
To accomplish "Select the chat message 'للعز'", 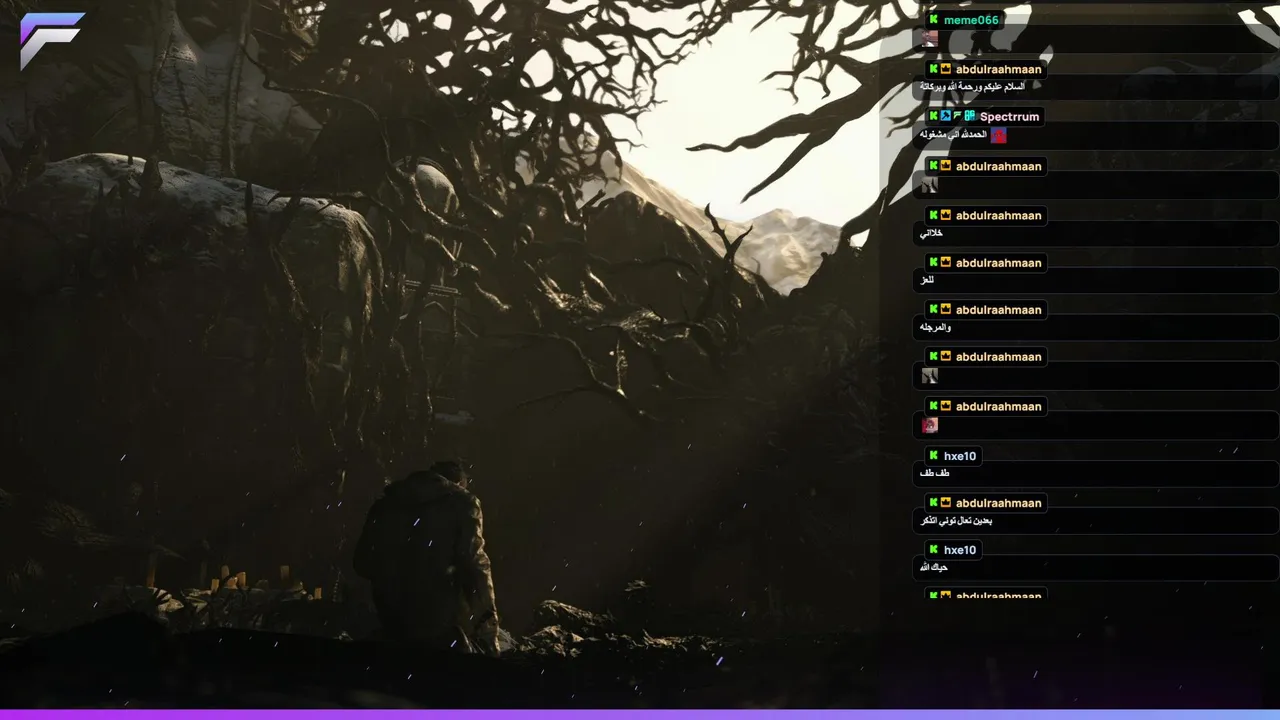I will point(927,281).
